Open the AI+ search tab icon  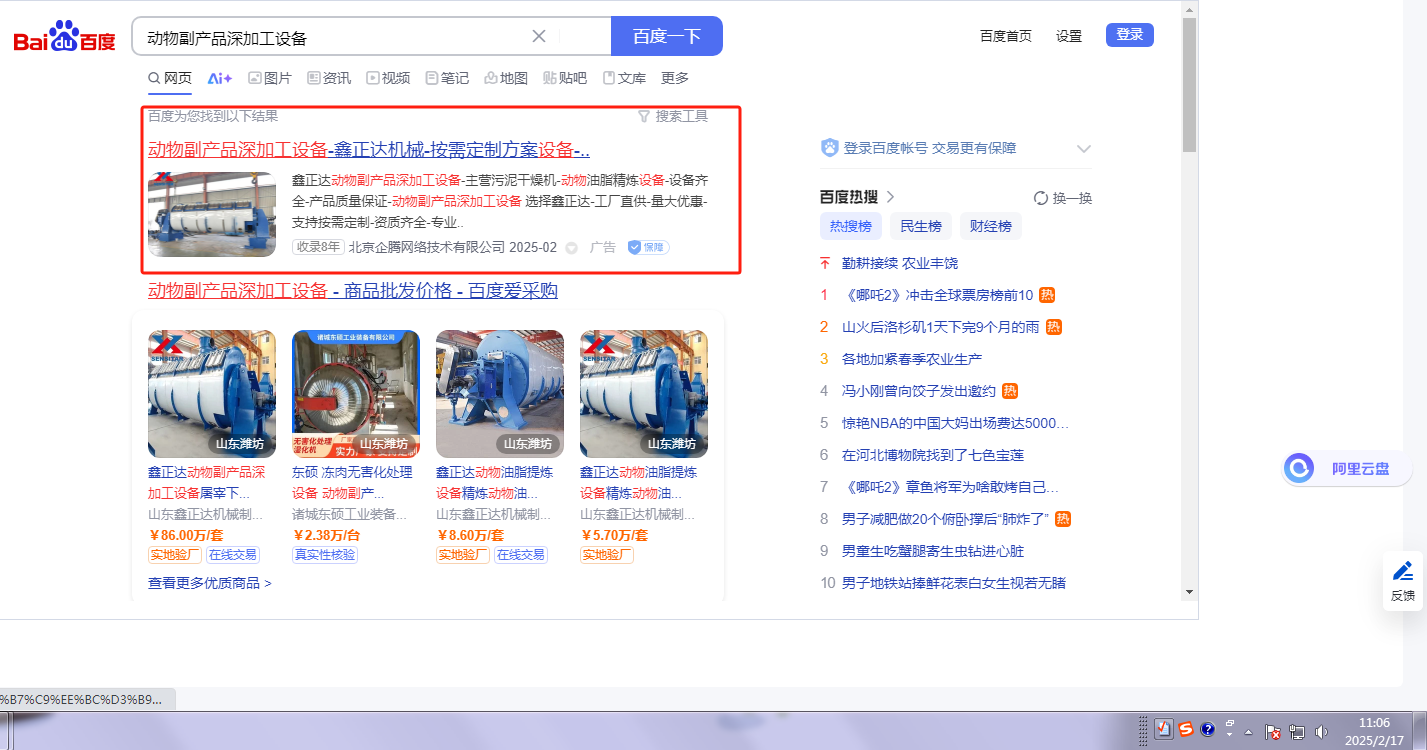click(220, 78)
